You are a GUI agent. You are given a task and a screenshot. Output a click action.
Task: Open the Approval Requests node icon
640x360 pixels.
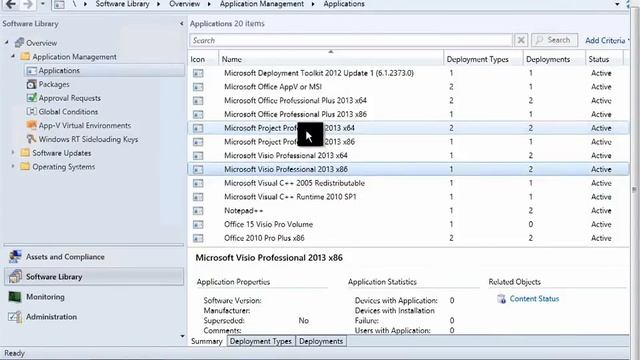point(31,98)
